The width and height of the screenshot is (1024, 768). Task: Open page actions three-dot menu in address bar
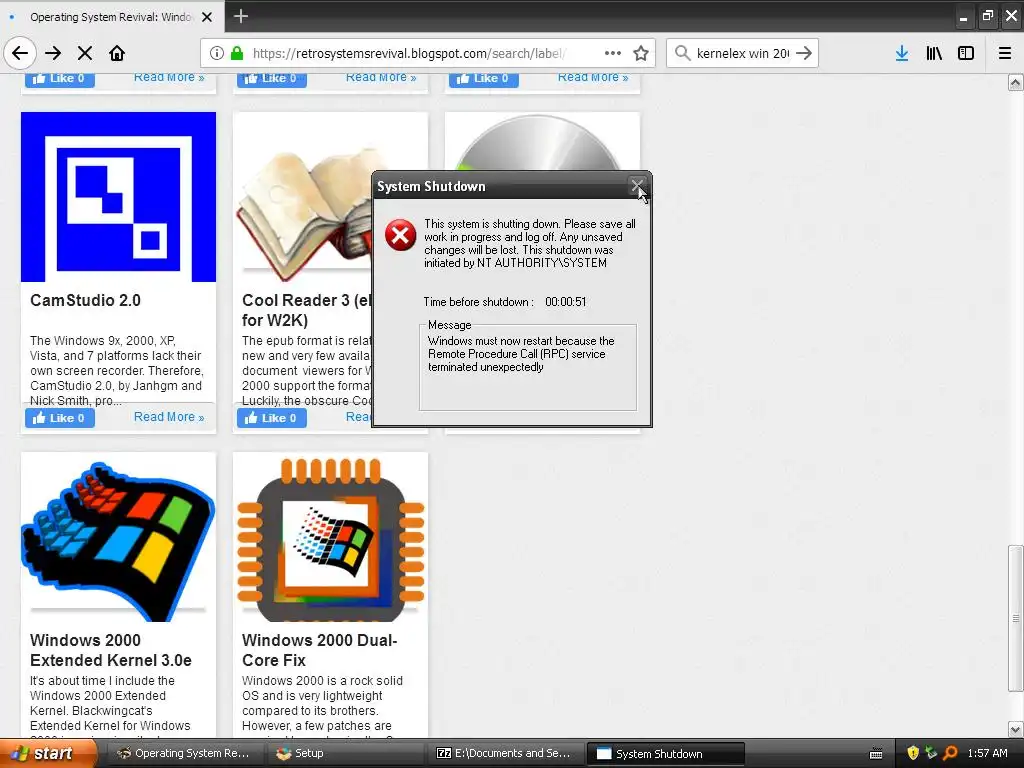click(x=613, y=53)
